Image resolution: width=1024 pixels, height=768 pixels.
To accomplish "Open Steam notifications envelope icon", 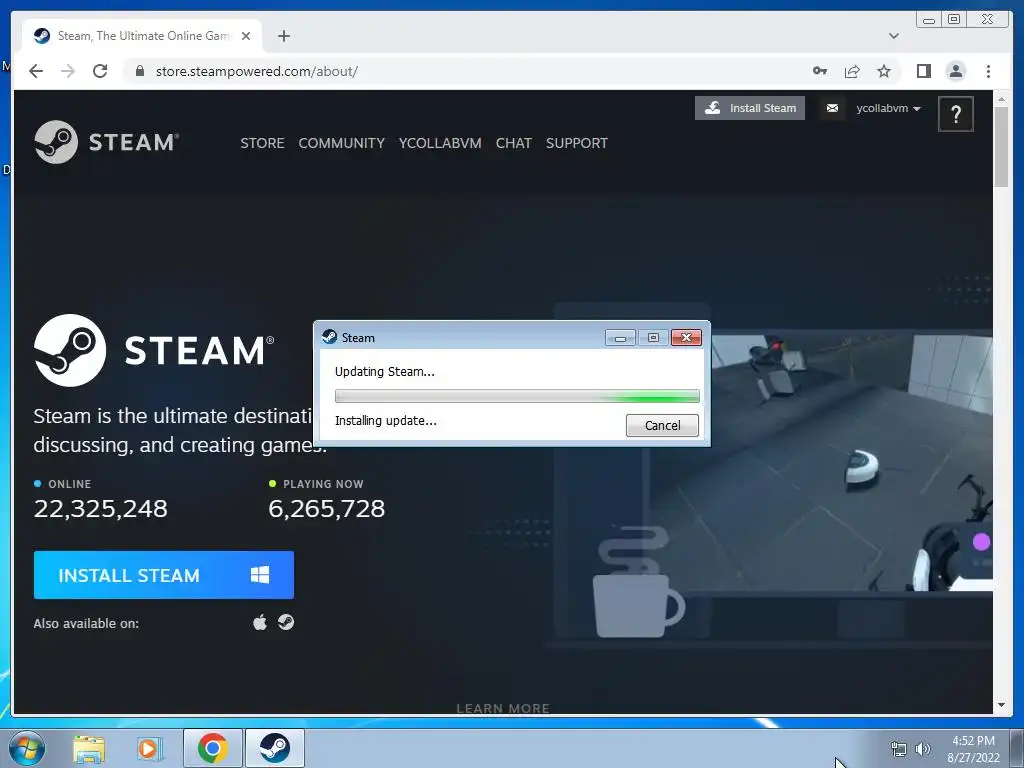I will [832, 108].
